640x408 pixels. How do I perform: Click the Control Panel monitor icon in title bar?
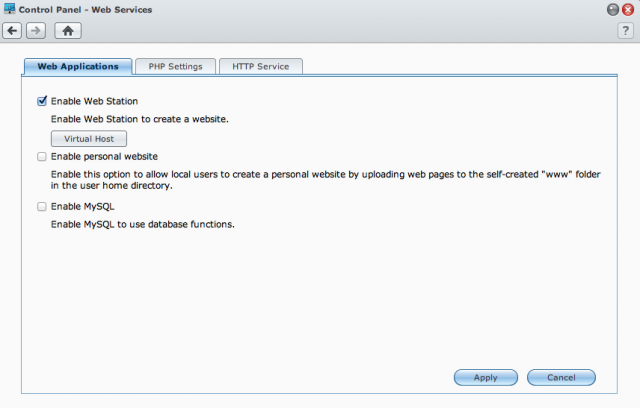9,9
